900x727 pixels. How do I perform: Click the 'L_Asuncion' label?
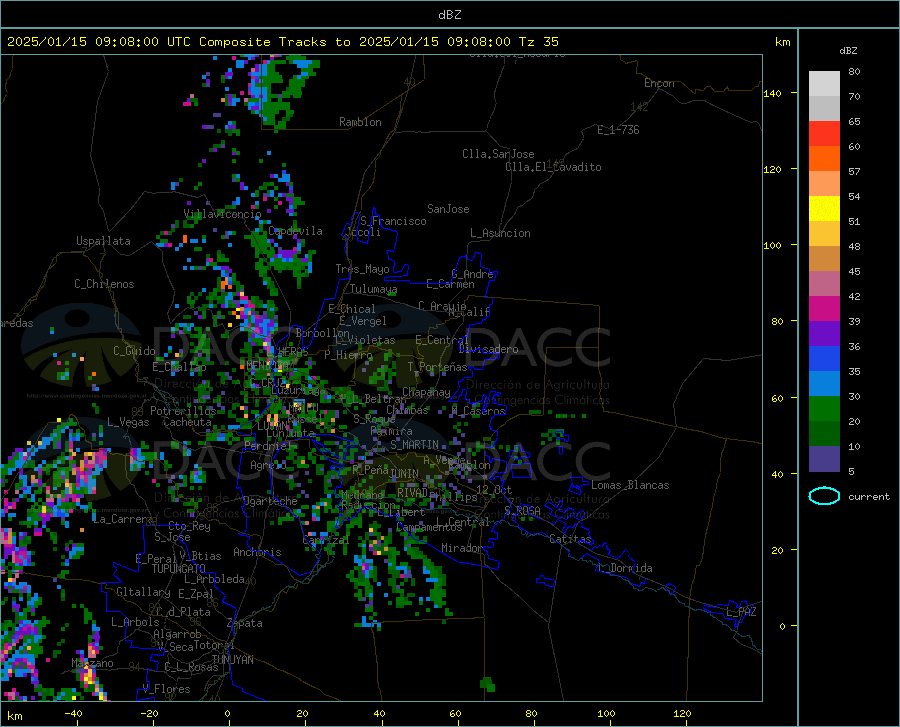500,233
